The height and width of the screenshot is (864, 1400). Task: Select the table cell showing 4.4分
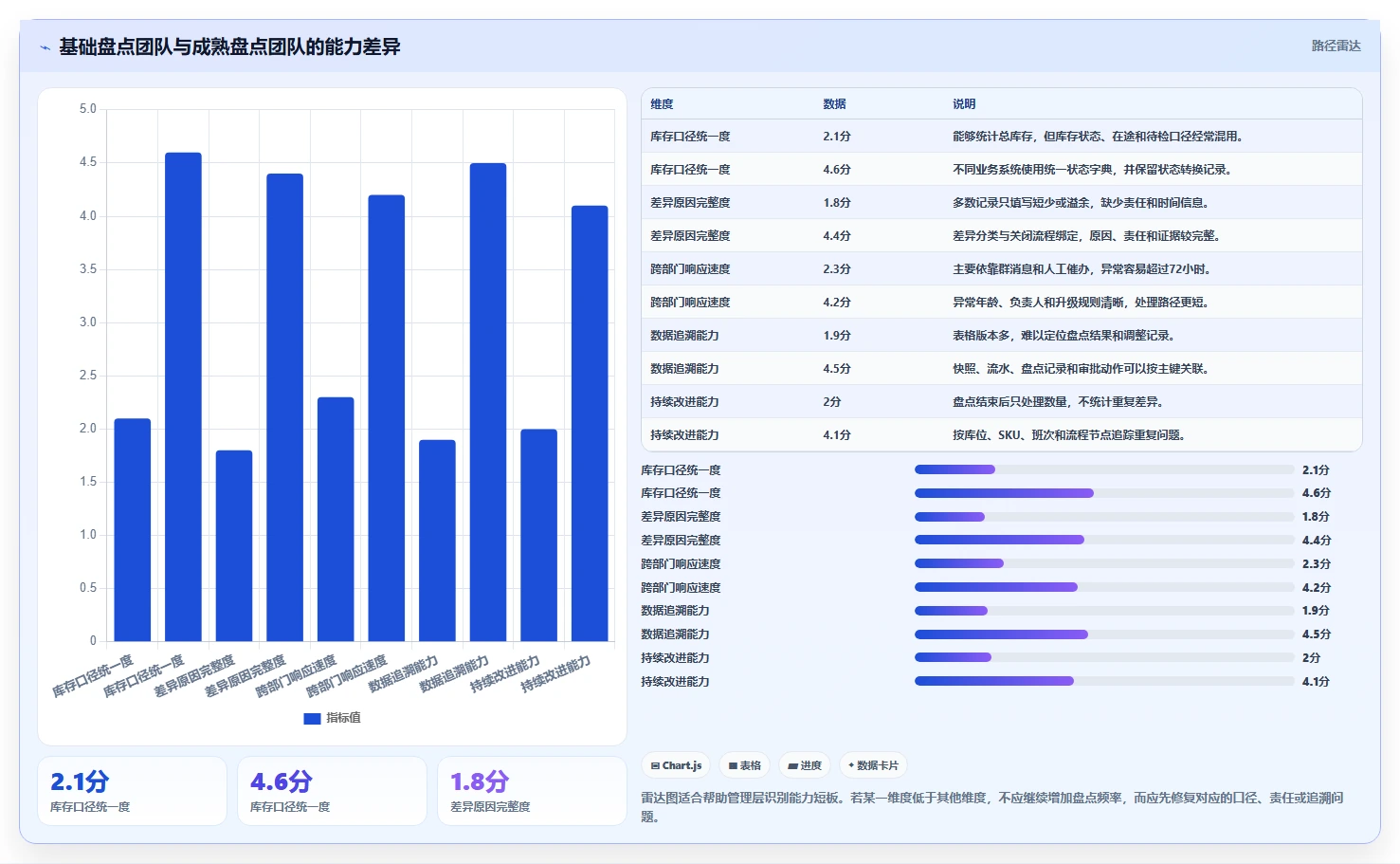tap(837, 236)
